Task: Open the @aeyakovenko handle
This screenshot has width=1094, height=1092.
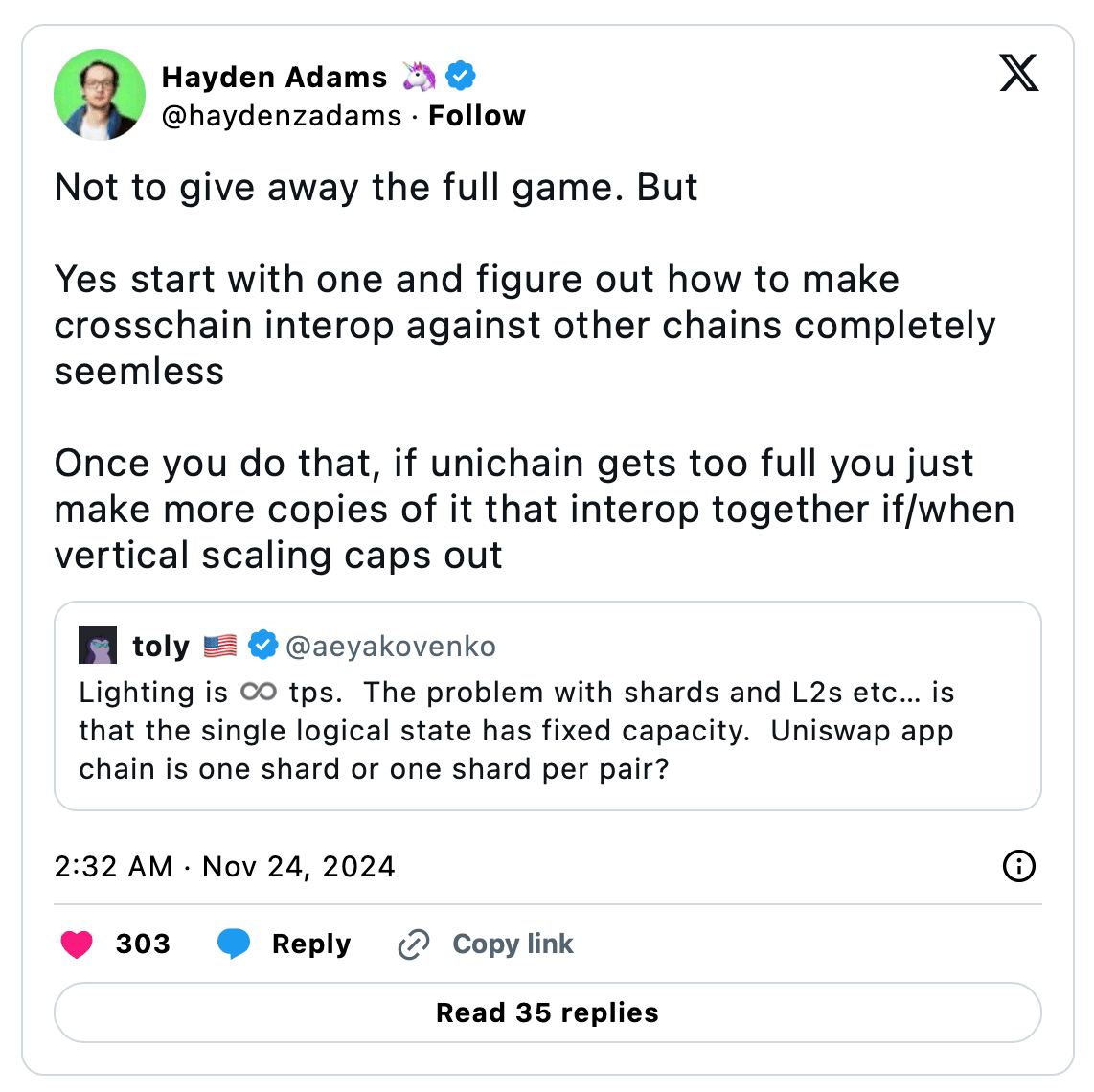Action: (391, 647)
